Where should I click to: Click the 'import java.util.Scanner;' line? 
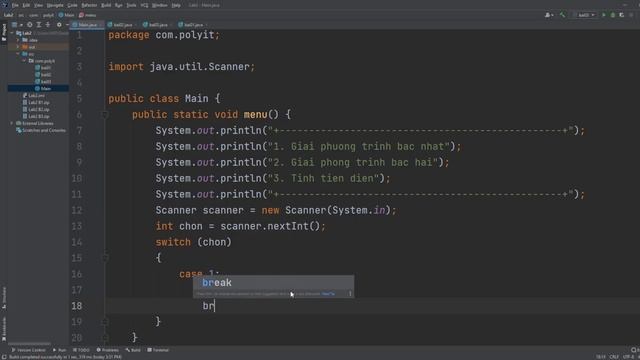coord(182,67)
